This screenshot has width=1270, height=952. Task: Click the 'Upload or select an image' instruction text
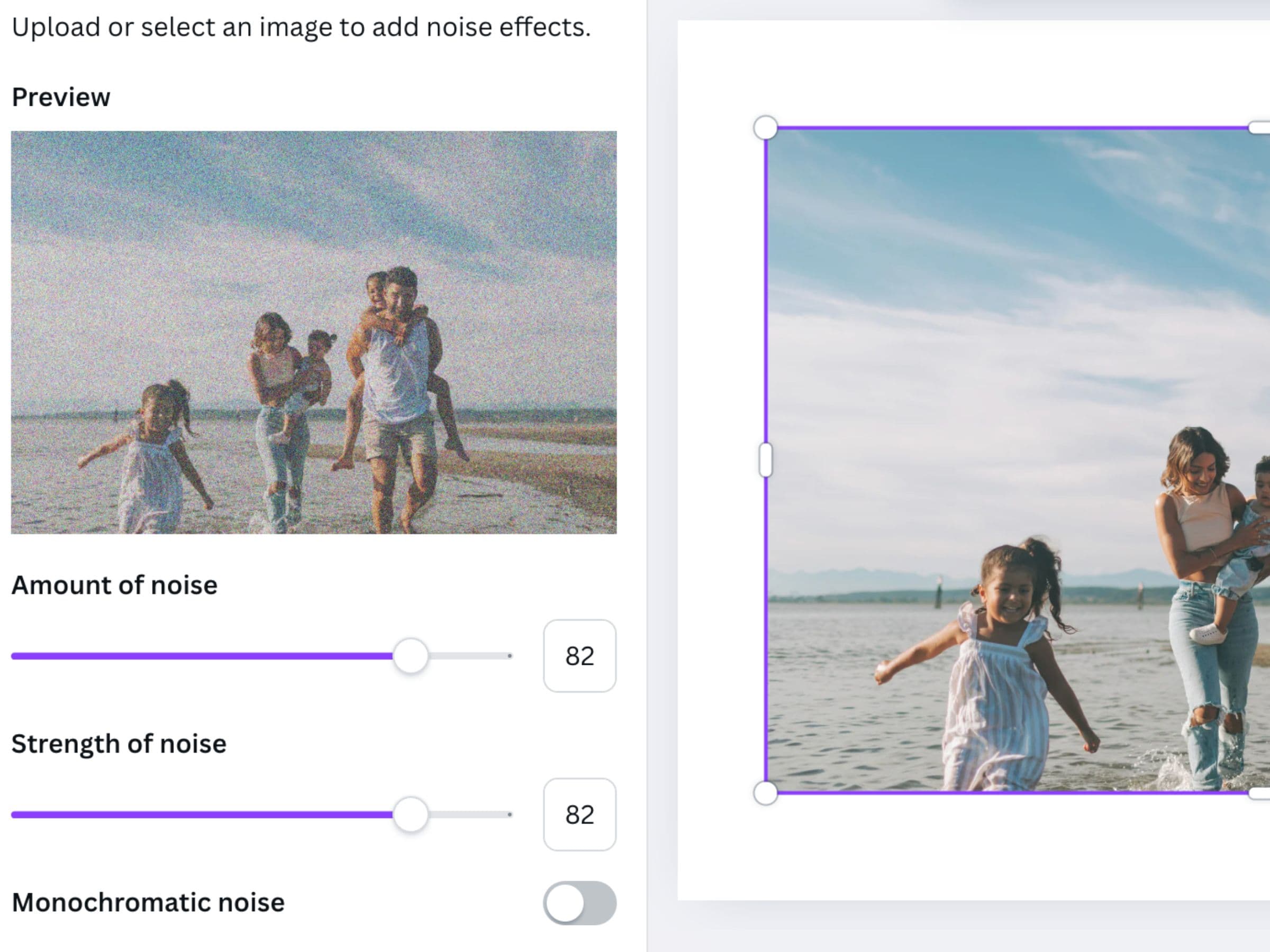(301, 28)
